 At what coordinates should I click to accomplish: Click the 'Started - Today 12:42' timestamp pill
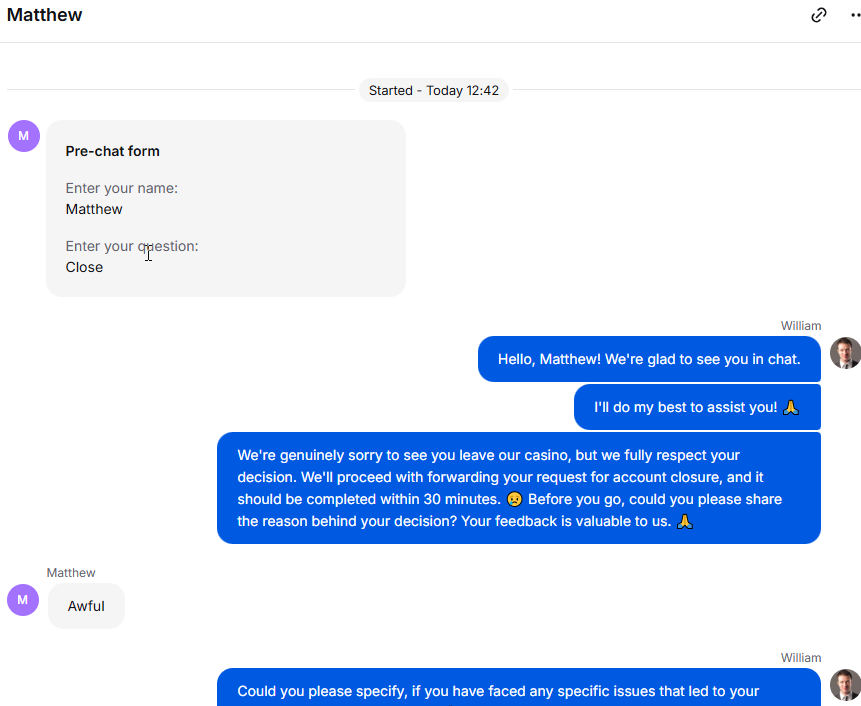click(x=434, y=90)
